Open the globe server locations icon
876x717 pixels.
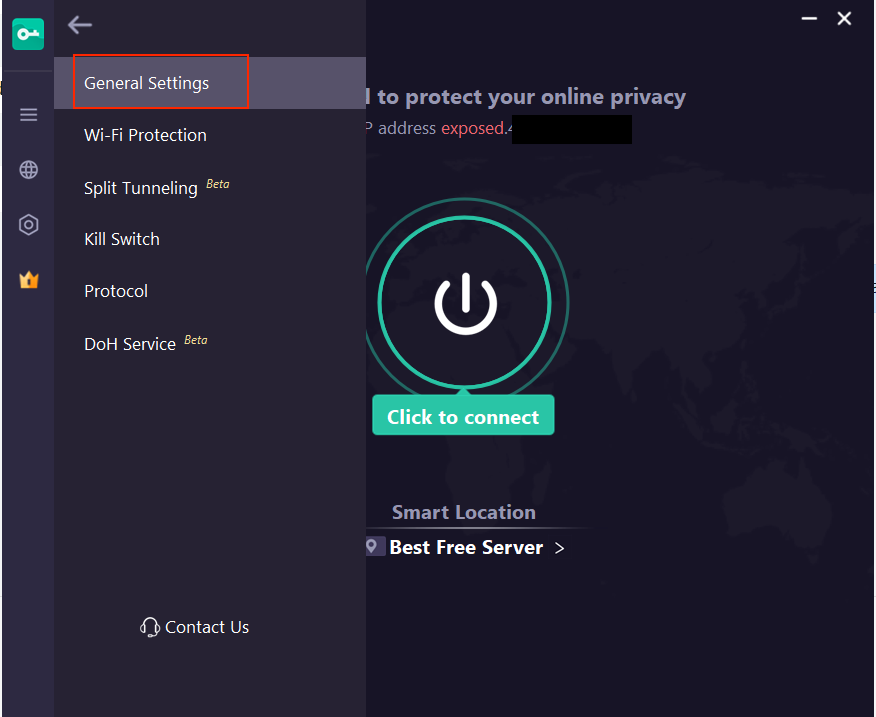[x=28, y=169]
